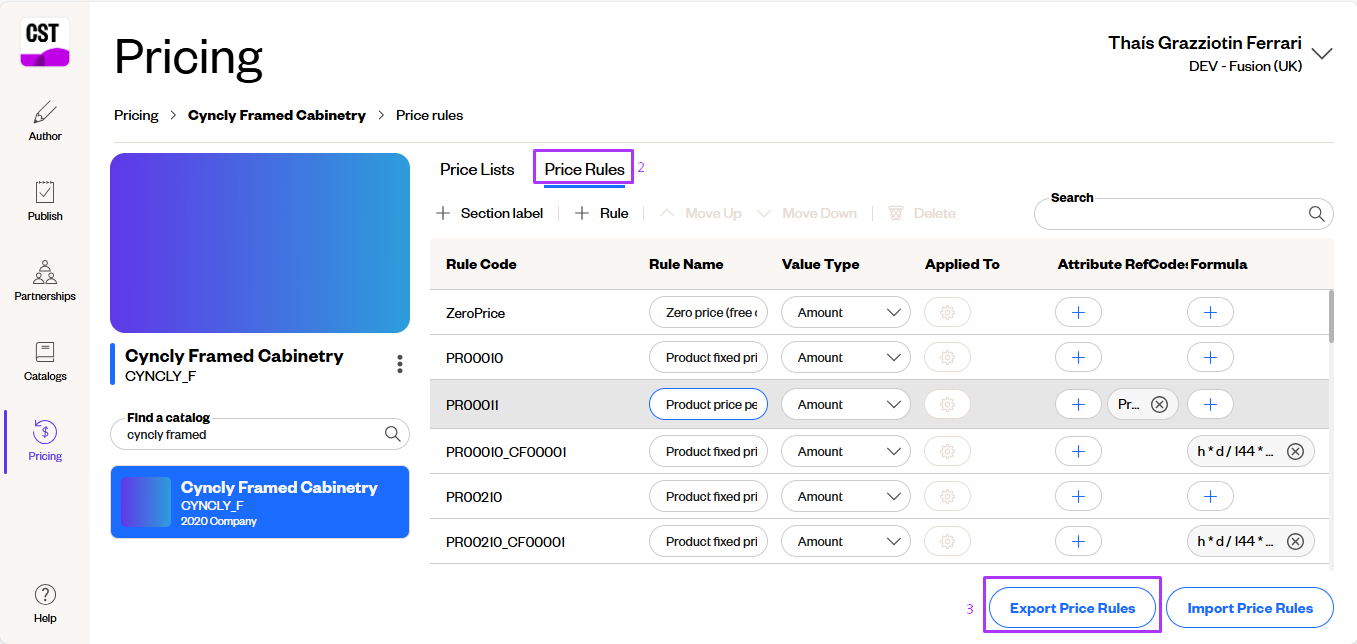Switch to the Price Rules tab
1357x644 pixels.
[x=585, y=169]
